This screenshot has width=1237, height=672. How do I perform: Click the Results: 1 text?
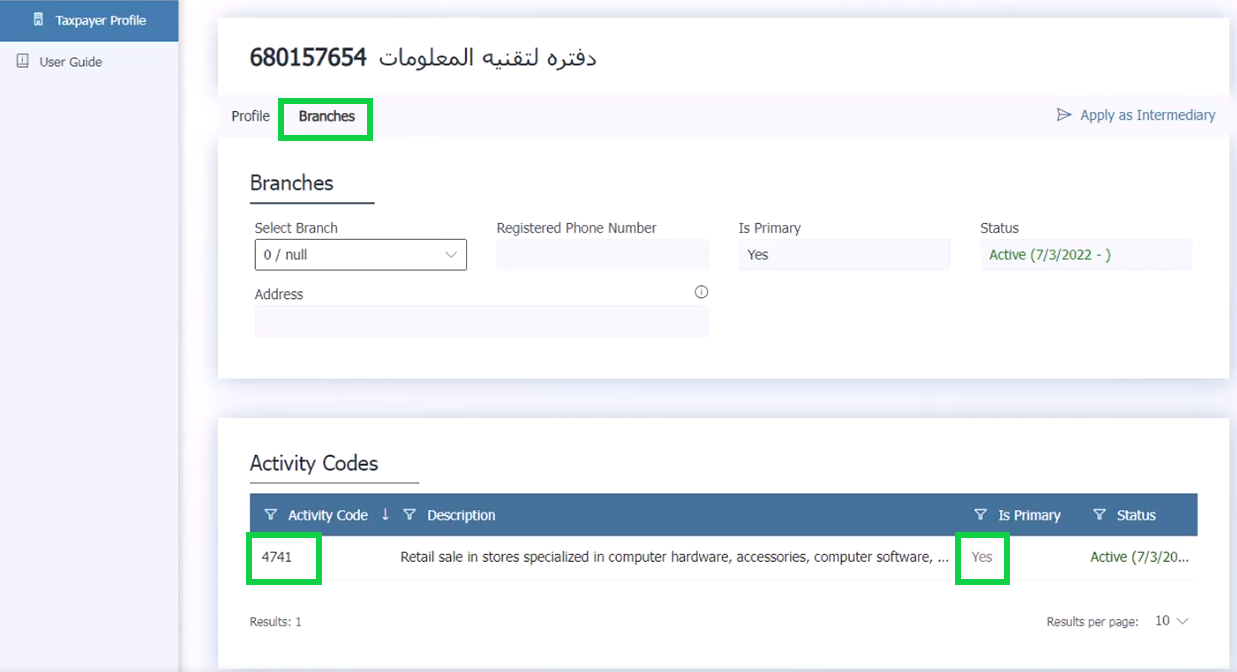tap(275, 622)
